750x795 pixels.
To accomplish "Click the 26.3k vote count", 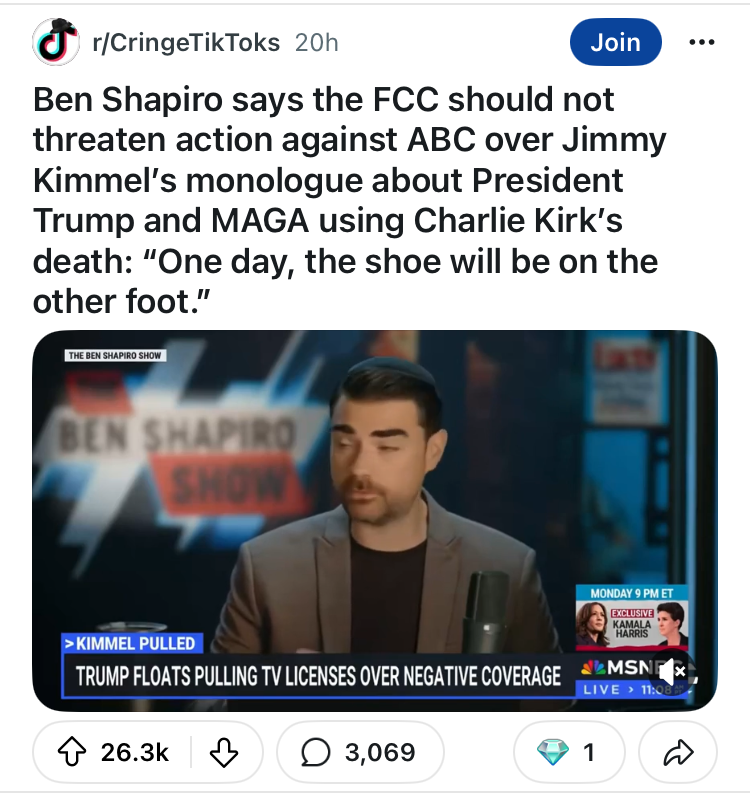I will point(135,751).
